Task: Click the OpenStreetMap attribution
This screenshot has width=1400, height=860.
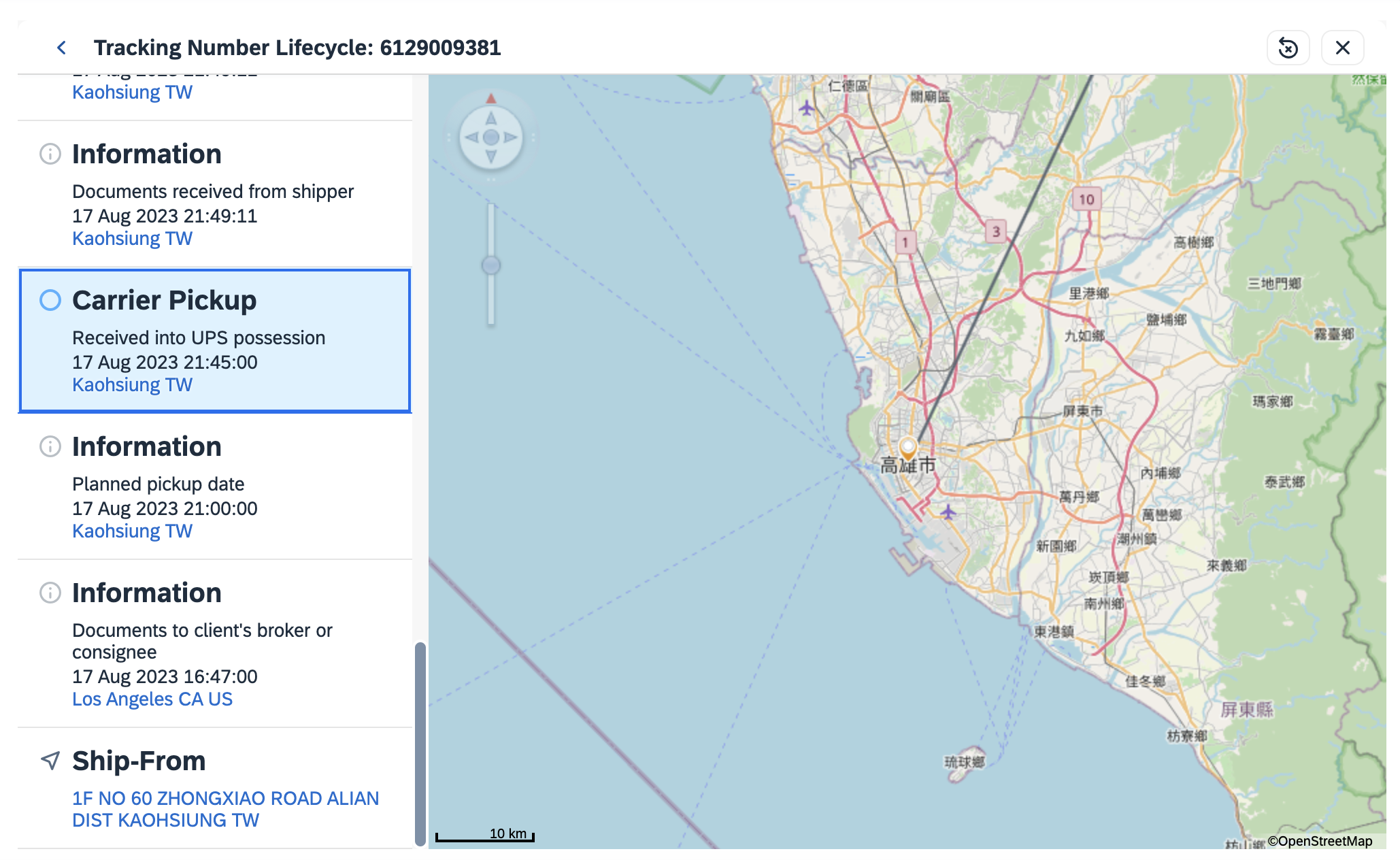Action: point(1320,842)
